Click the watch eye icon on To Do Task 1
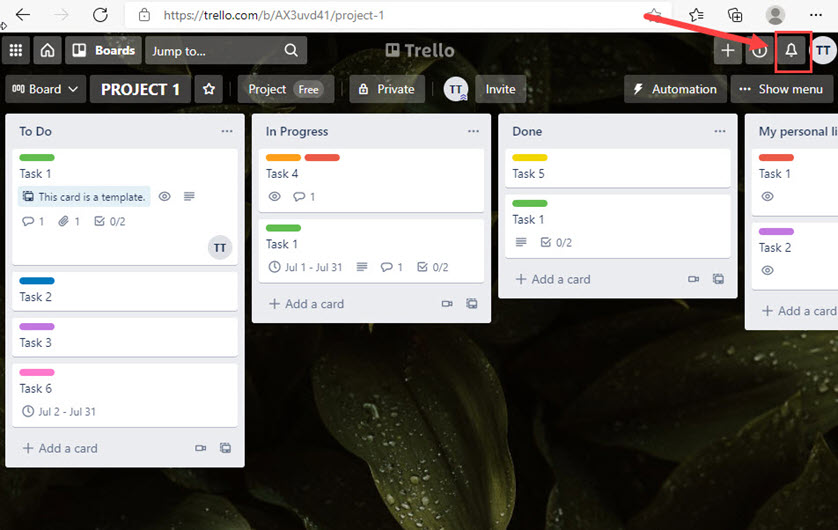This screenshot has width=838, height=530. click(165, 197)
